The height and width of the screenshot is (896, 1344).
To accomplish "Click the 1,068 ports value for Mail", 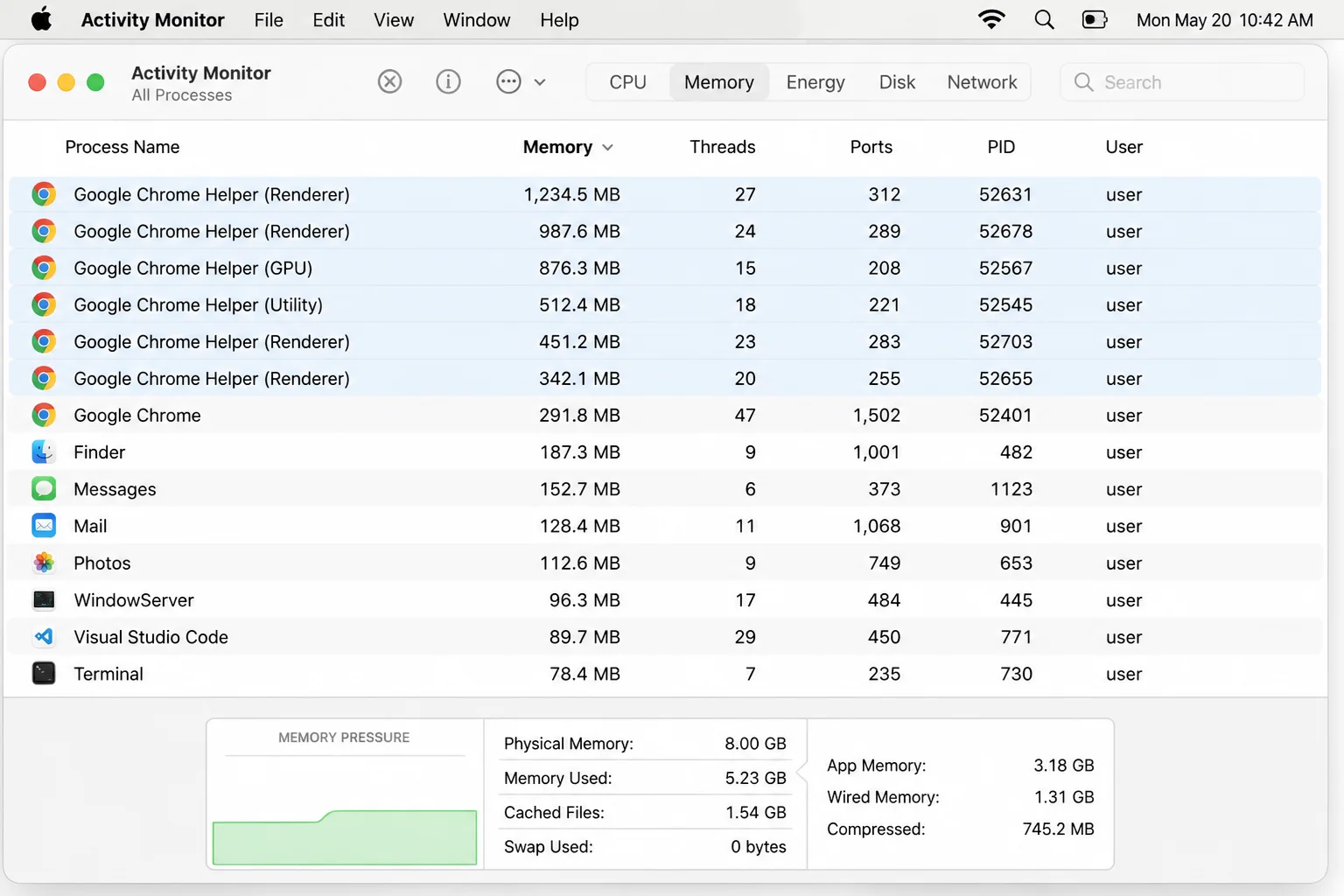I will click(877, 526).
